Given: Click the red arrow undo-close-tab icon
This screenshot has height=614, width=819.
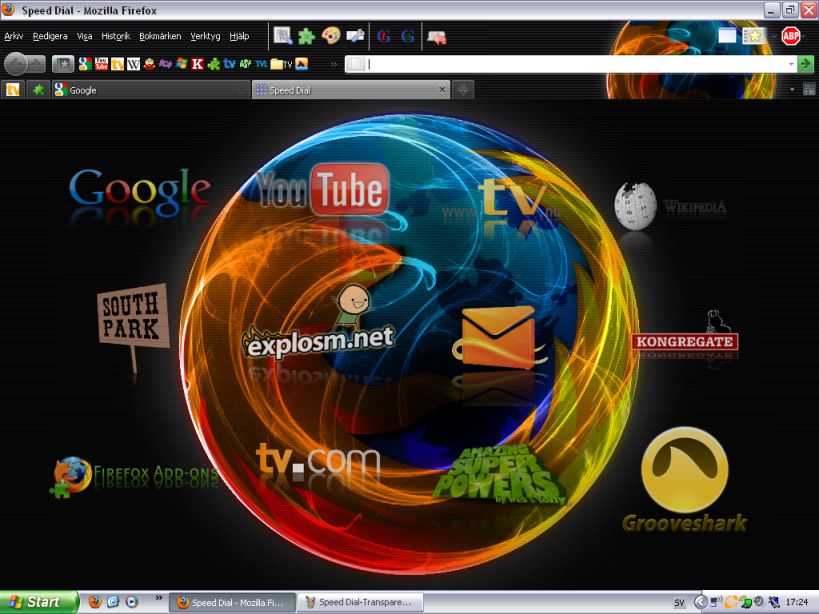Looking at the screenshot, I should (437, 37).
